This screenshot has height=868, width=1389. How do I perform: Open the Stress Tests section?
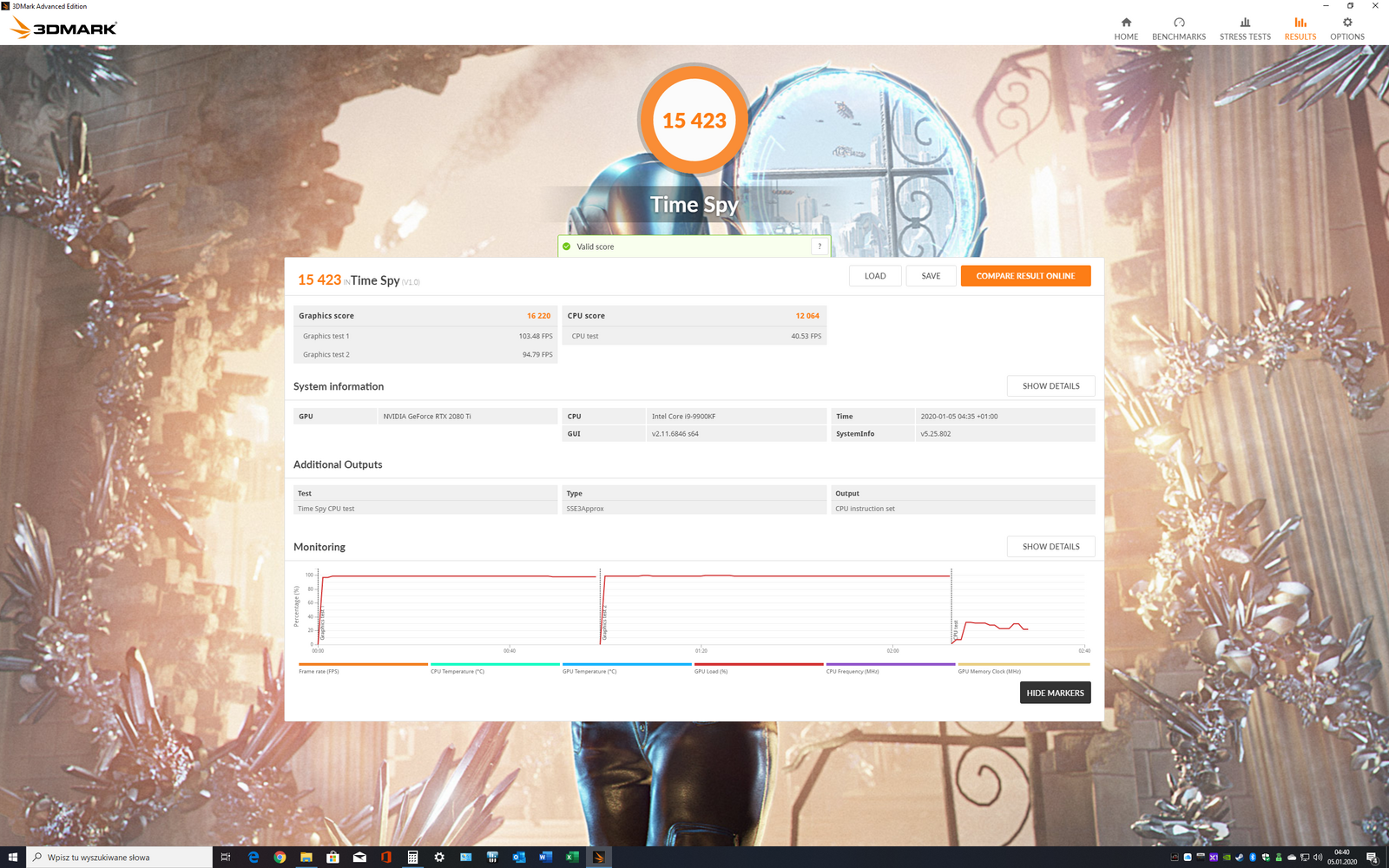coord(1245,29)
